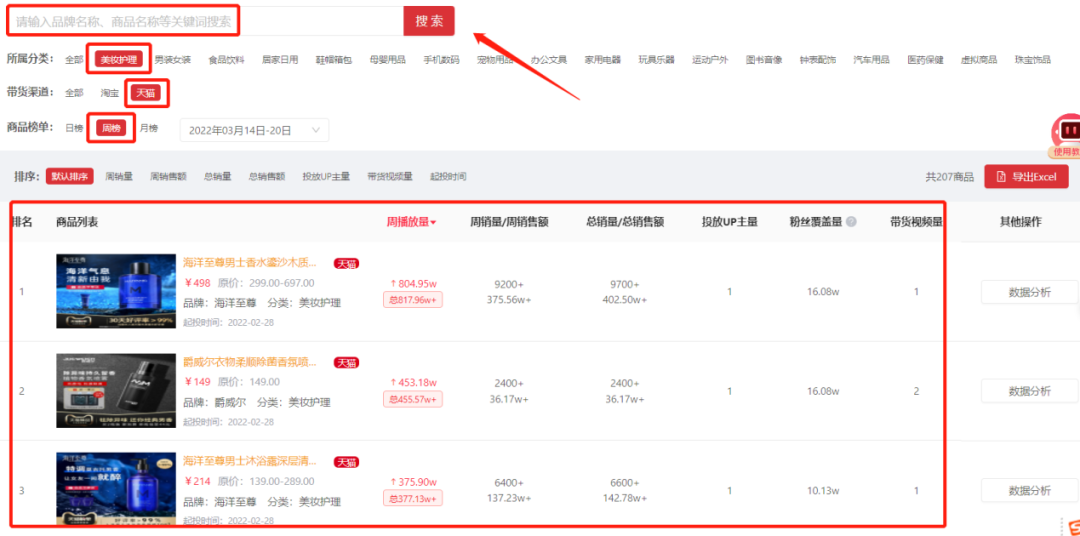The image size is (1080, 536).
Task: Select the 虚拟商品 category
Action: pyautogui.click(x=979, y=60)
